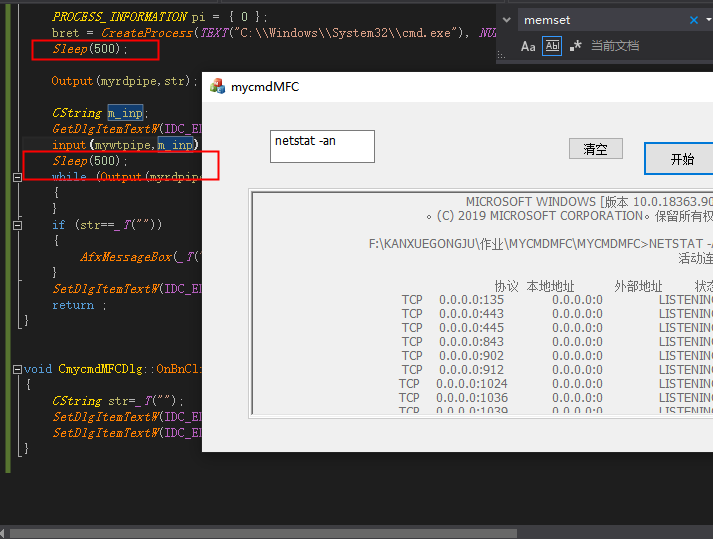713x539 pixels.
Task: Click the memset search input field
Action: pos(603,20)
